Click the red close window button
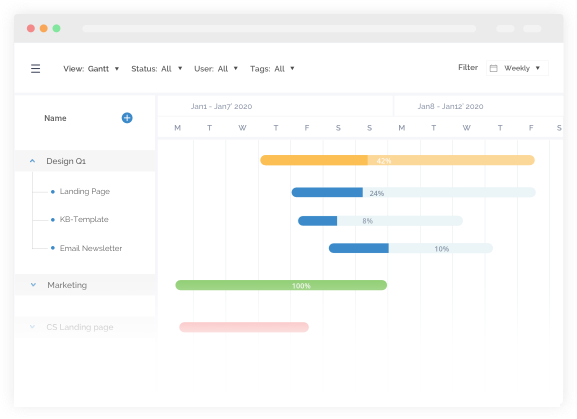This screenshot has height=419, width=577. [x=31, y=28]
